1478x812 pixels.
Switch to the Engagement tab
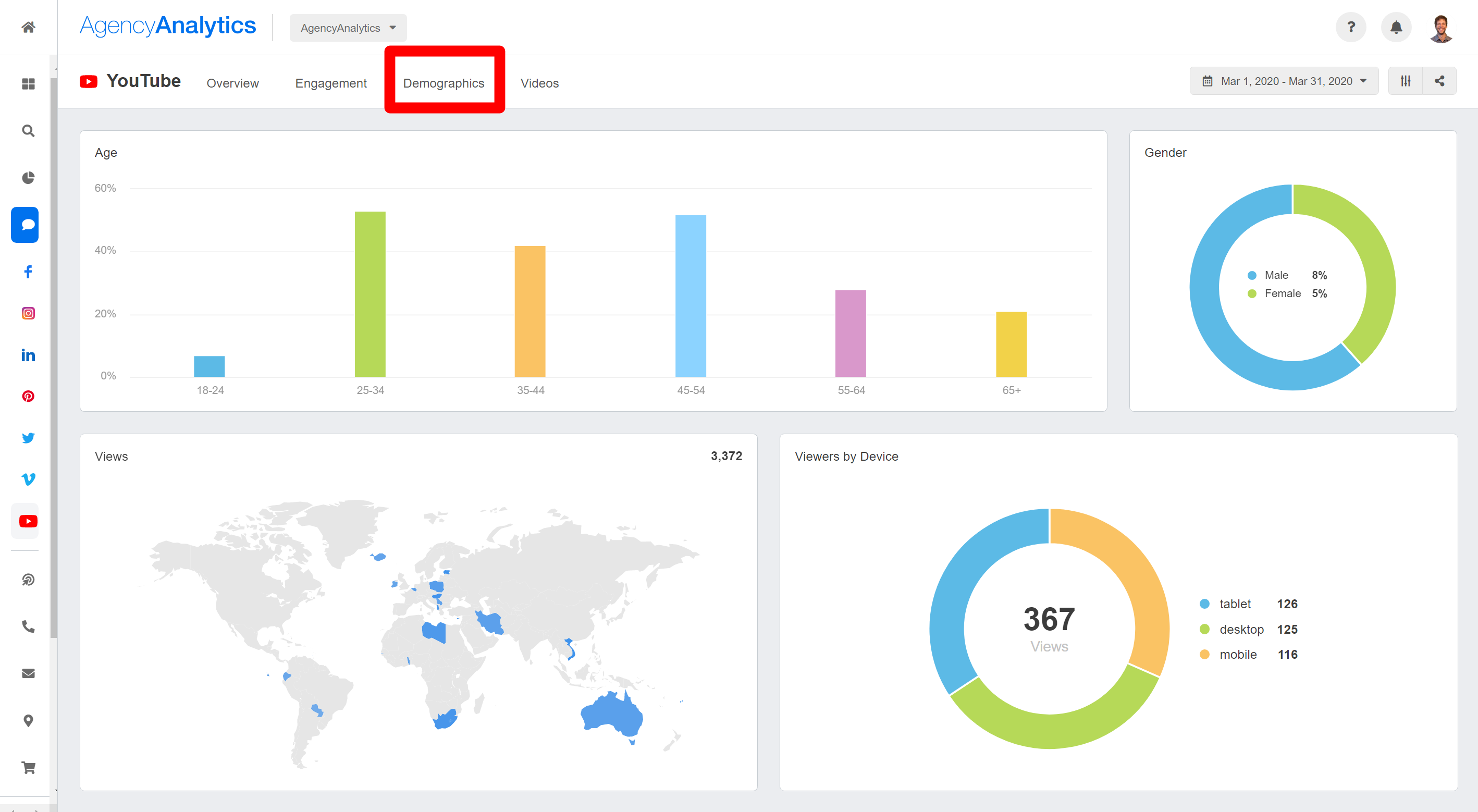click(330, 83)
